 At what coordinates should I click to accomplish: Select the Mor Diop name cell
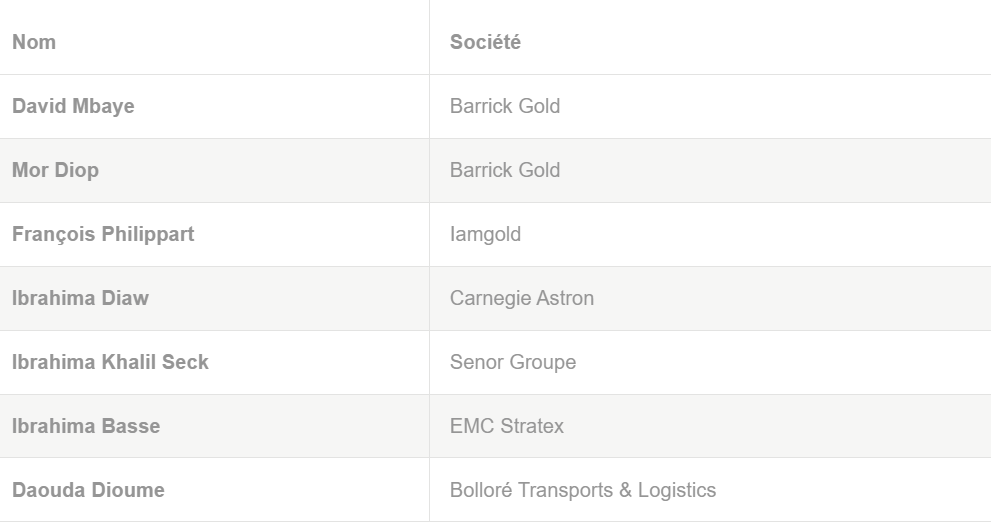(x=55, y=170)
